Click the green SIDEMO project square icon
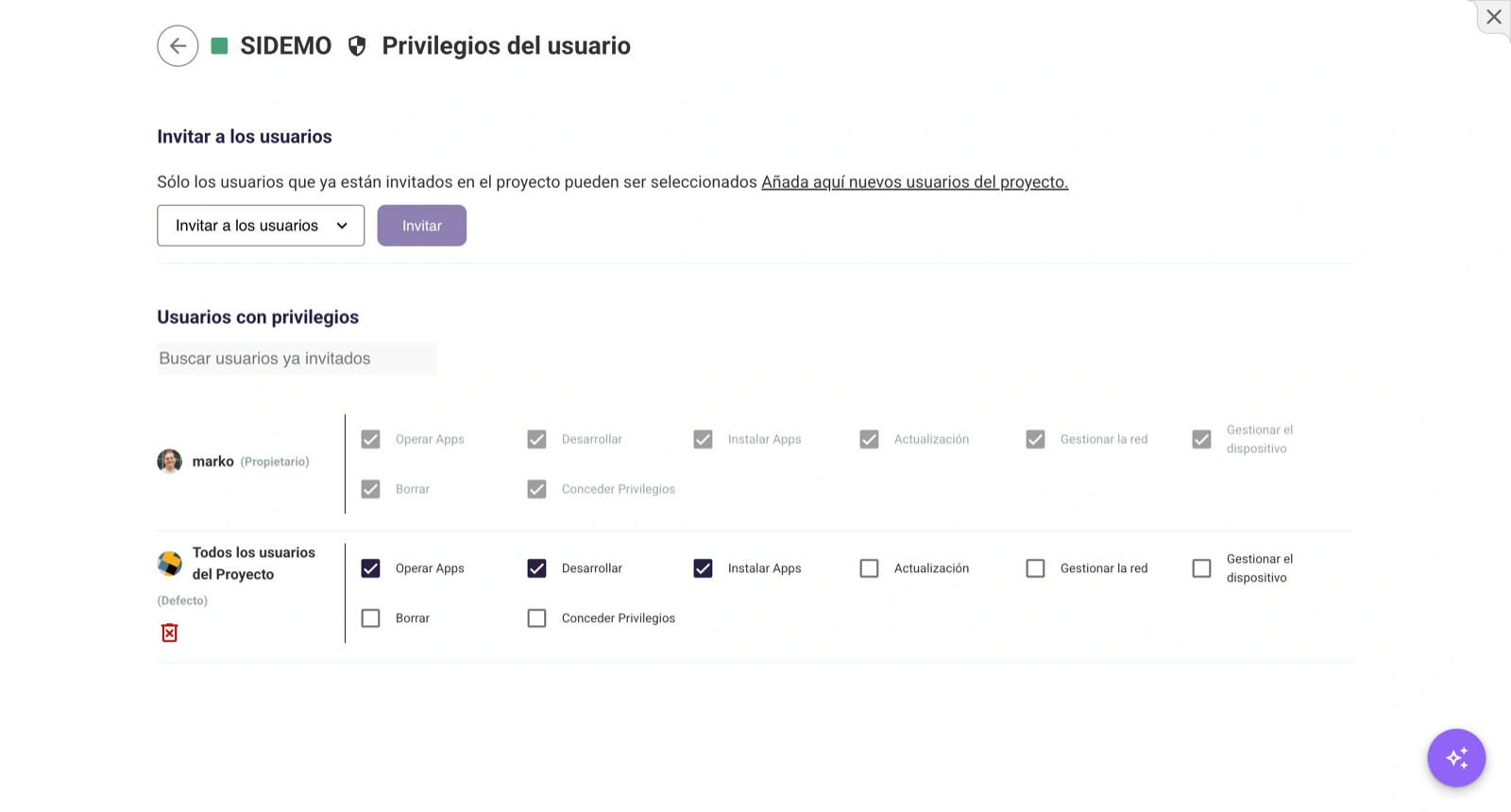The width and height of the screenshot is (1511, 812). tap(219, 45)
